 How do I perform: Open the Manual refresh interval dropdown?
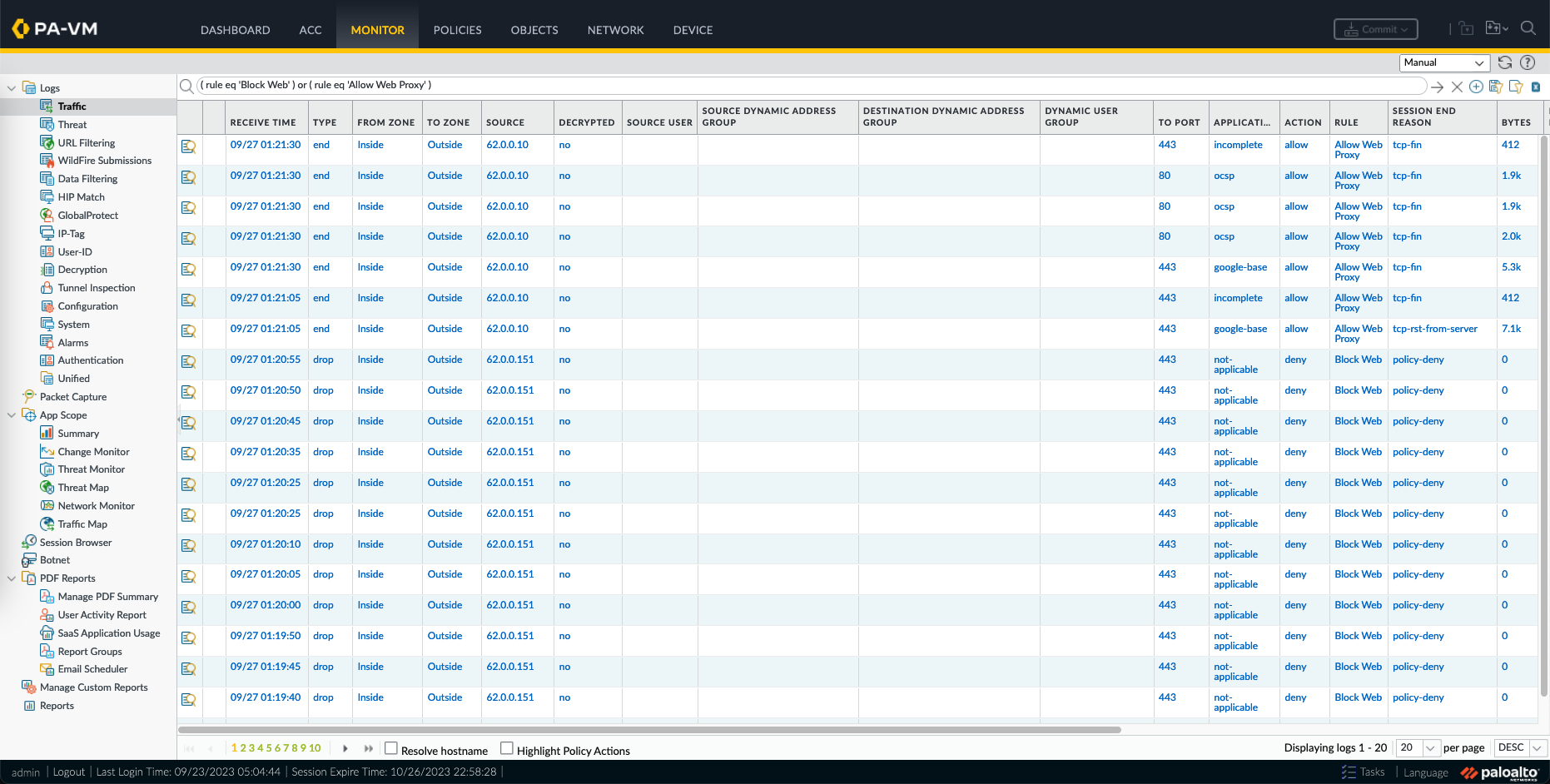[x=1444, y=62]
